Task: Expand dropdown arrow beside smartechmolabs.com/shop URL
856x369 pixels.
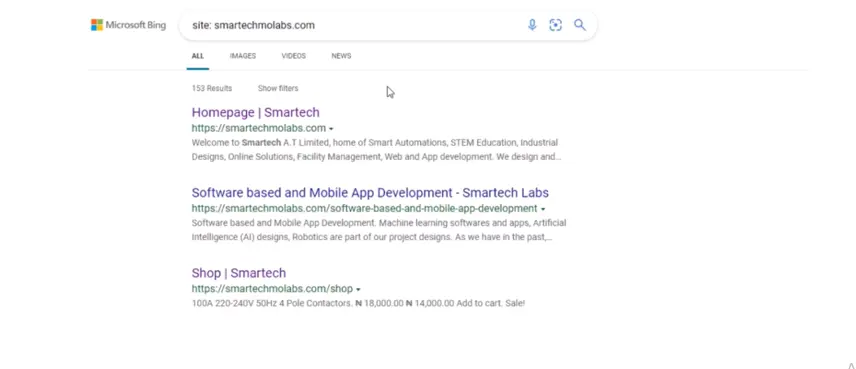Action: click(358, 289)
